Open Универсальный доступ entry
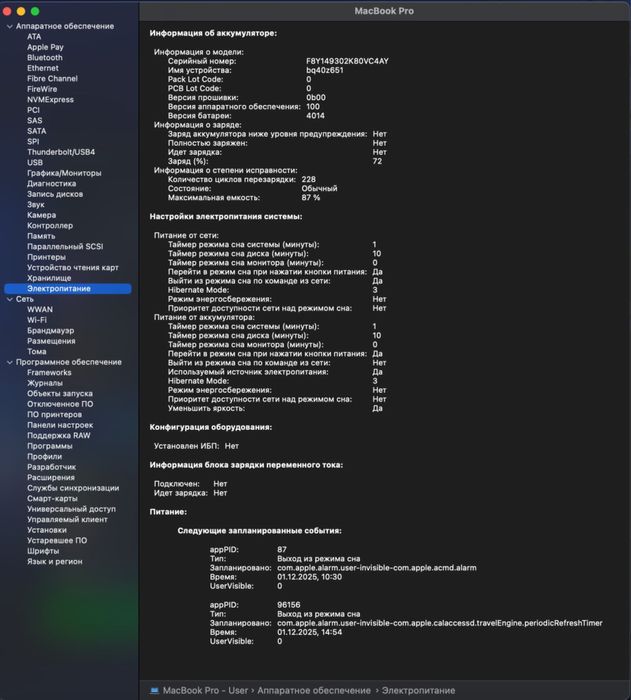The height and width of the screenshot is (700, 631). tap(71, 509)
